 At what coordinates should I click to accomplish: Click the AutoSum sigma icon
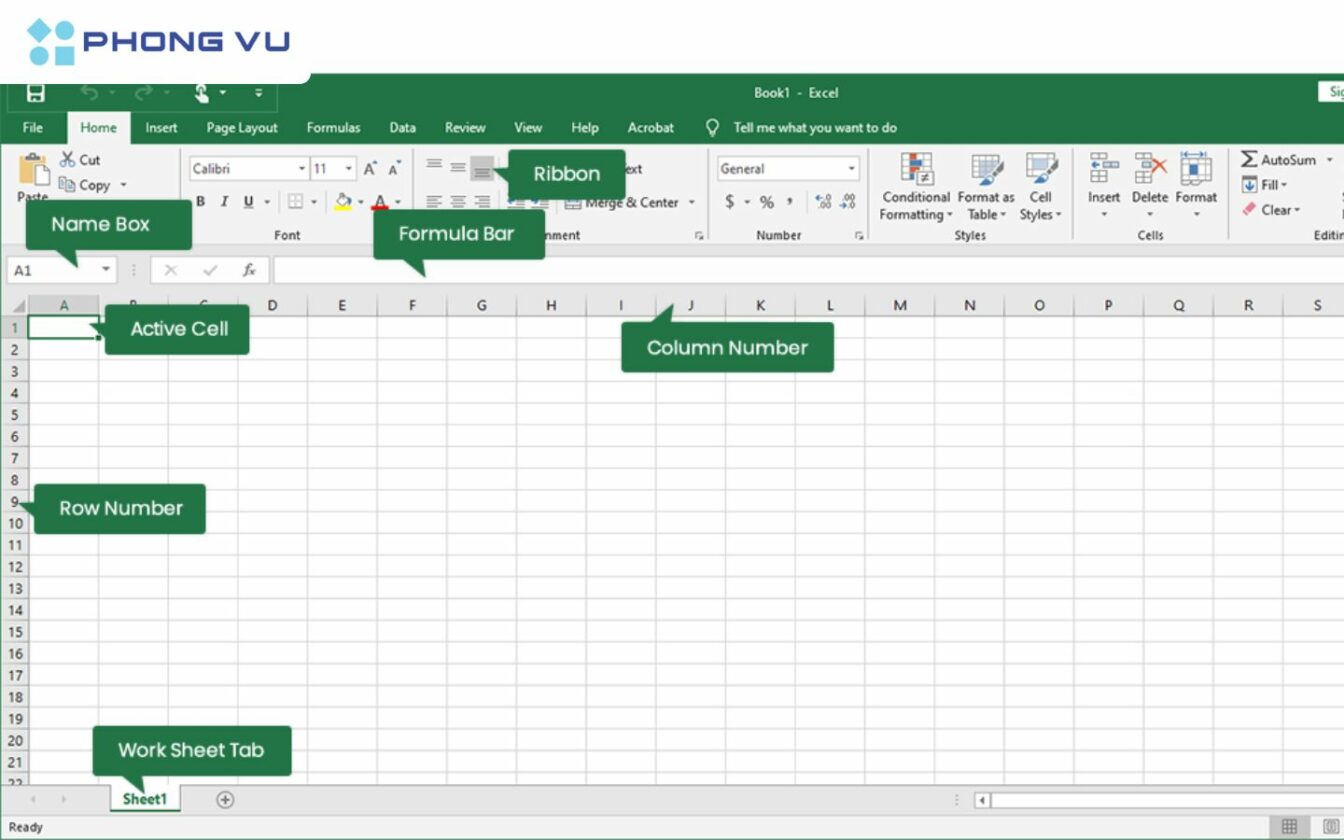pyautogui.click(x=1249, y=160)
